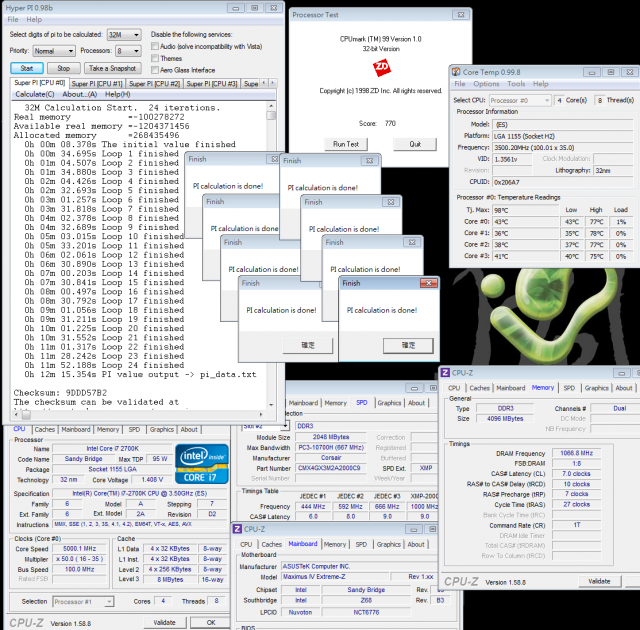Viewport: 640px width, 630px height.
Task: Open Graphics tab in CPU-Z SPD window
Action: click(x=389, y=403)
